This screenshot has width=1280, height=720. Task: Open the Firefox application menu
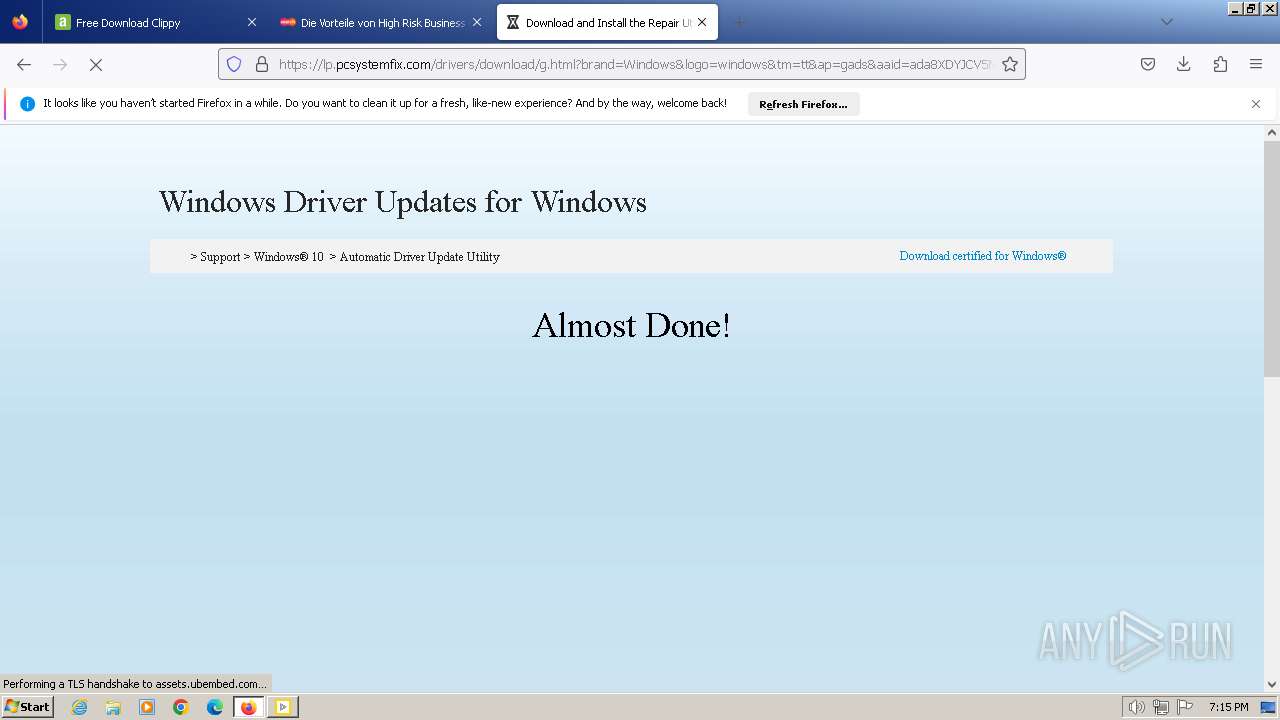[1256, 64]
